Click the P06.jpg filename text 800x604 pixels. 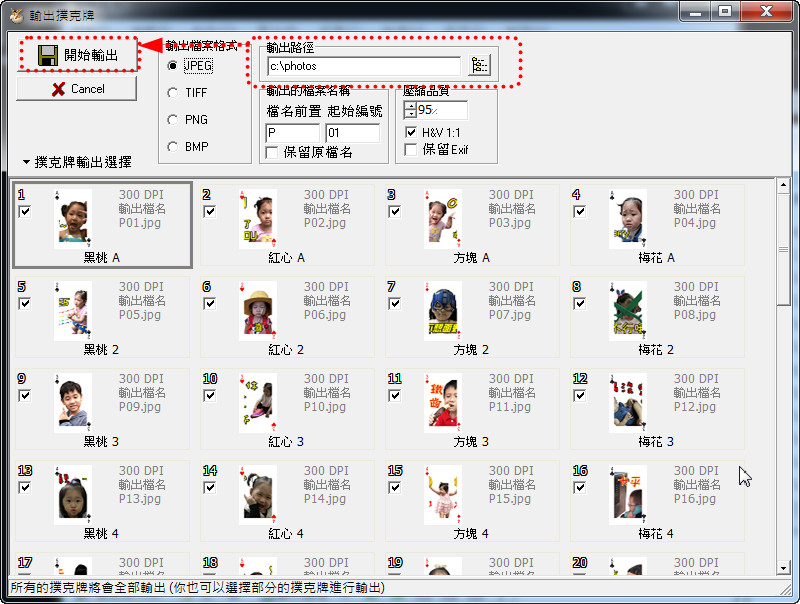325,315
